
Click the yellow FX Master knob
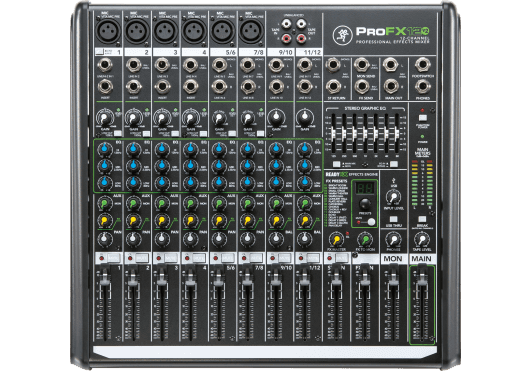tap(336, 240)
